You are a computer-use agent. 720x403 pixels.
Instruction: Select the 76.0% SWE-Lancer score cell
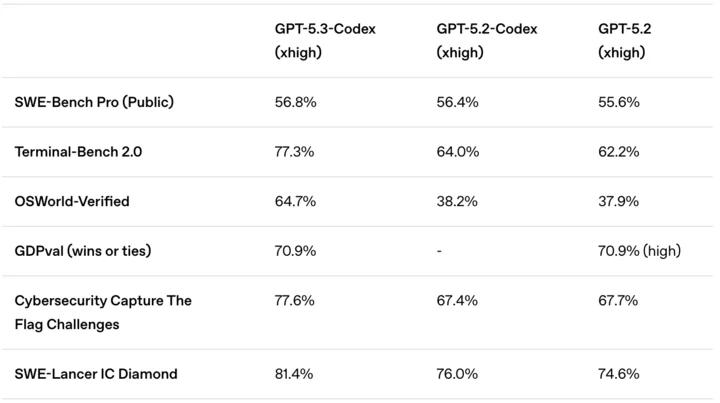tap(458, 374)
